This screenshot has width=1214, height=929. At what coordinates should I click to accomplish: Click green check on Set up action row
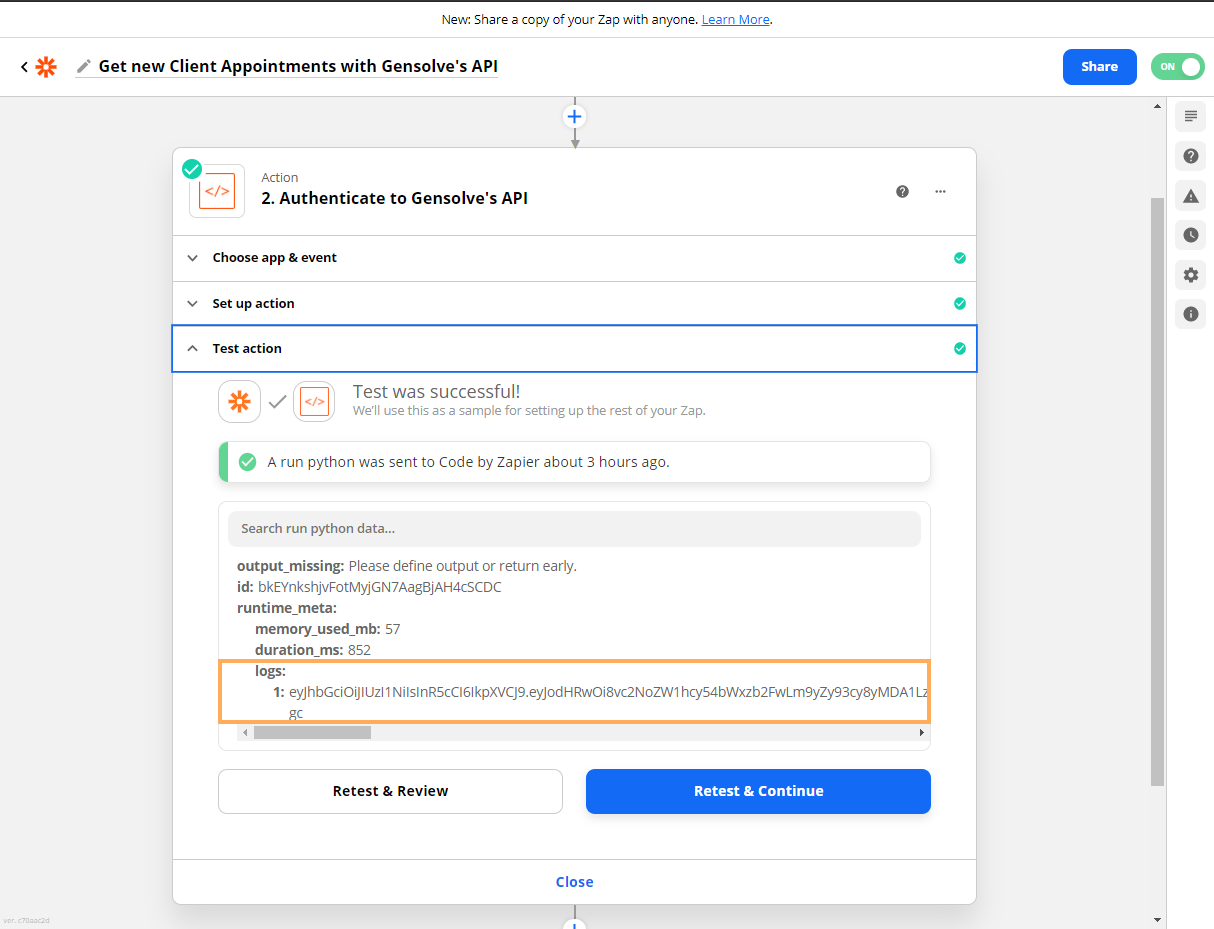pyautogui.click(x=960, y=303)
